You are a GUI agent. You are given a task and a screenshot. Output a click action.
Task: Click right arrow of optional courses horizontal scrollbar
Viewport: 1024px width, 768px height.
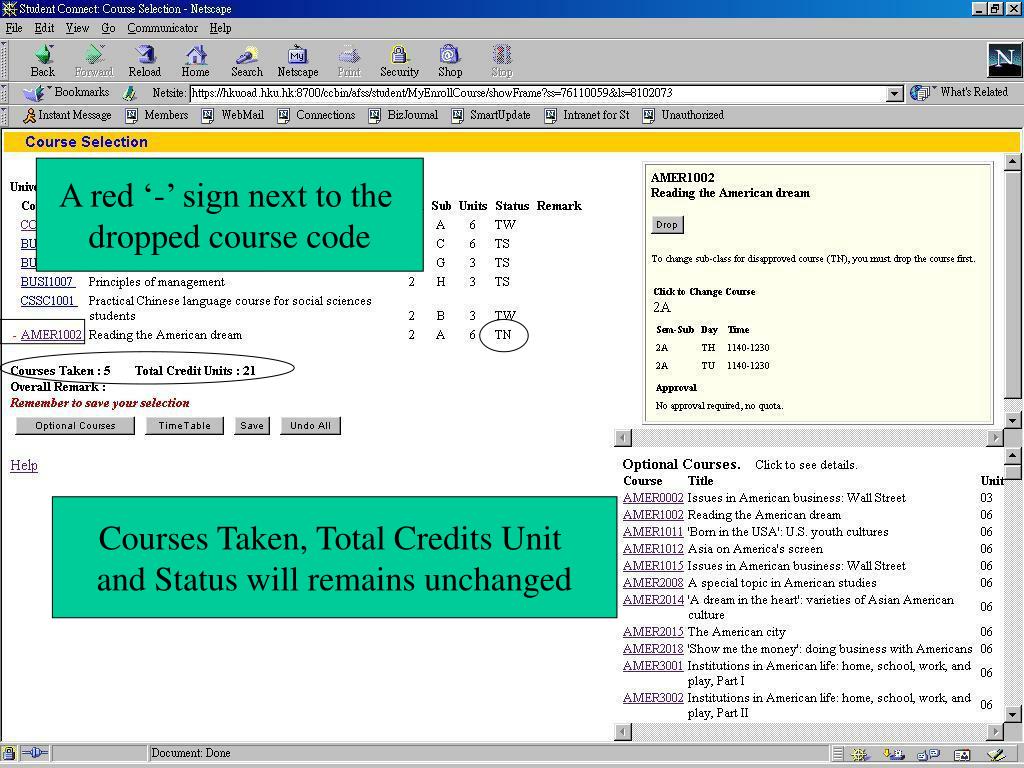[995, 732]
